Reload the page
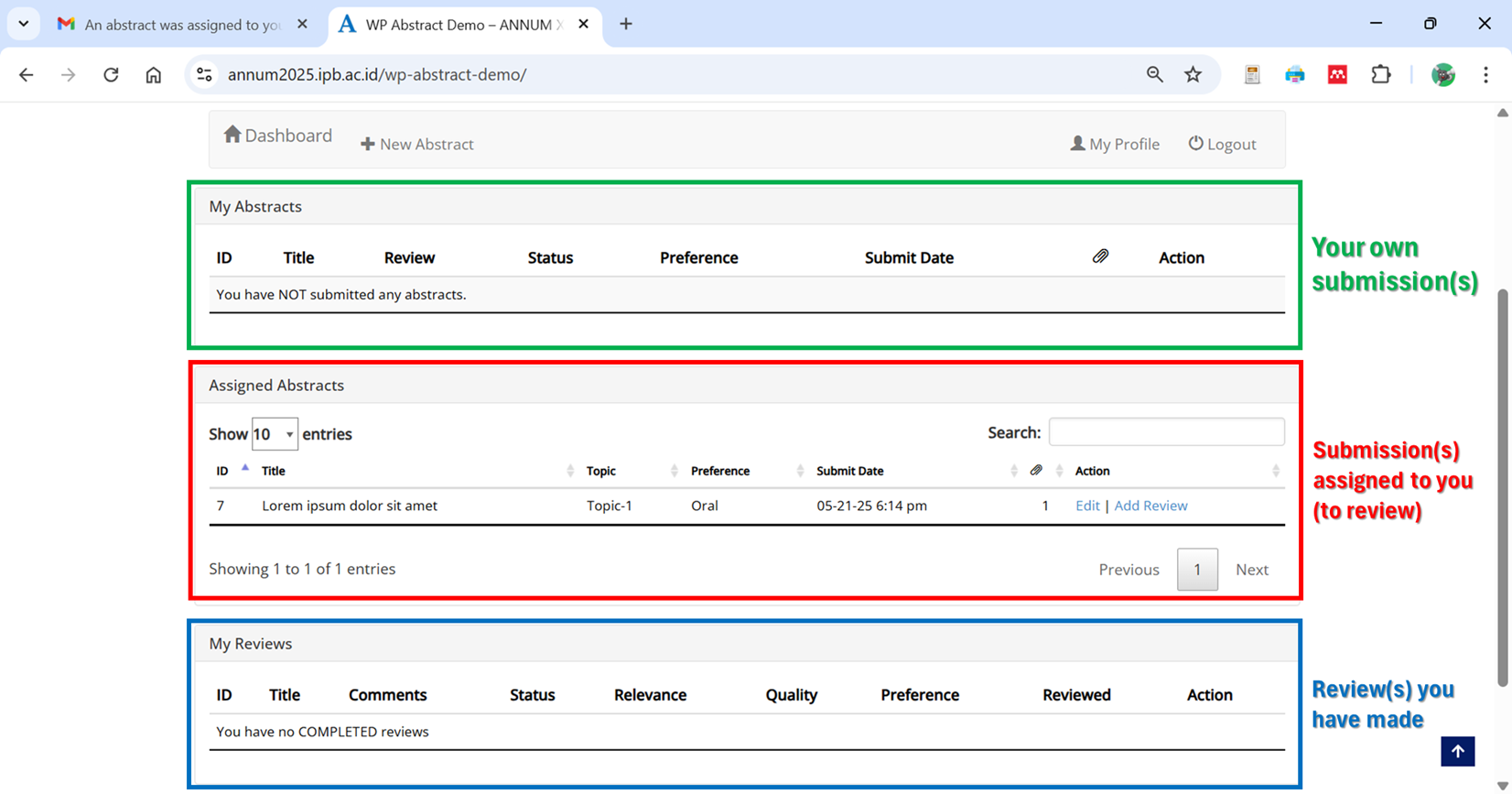This screenshot has width=1512, height=794. click(x=111, y=75)
